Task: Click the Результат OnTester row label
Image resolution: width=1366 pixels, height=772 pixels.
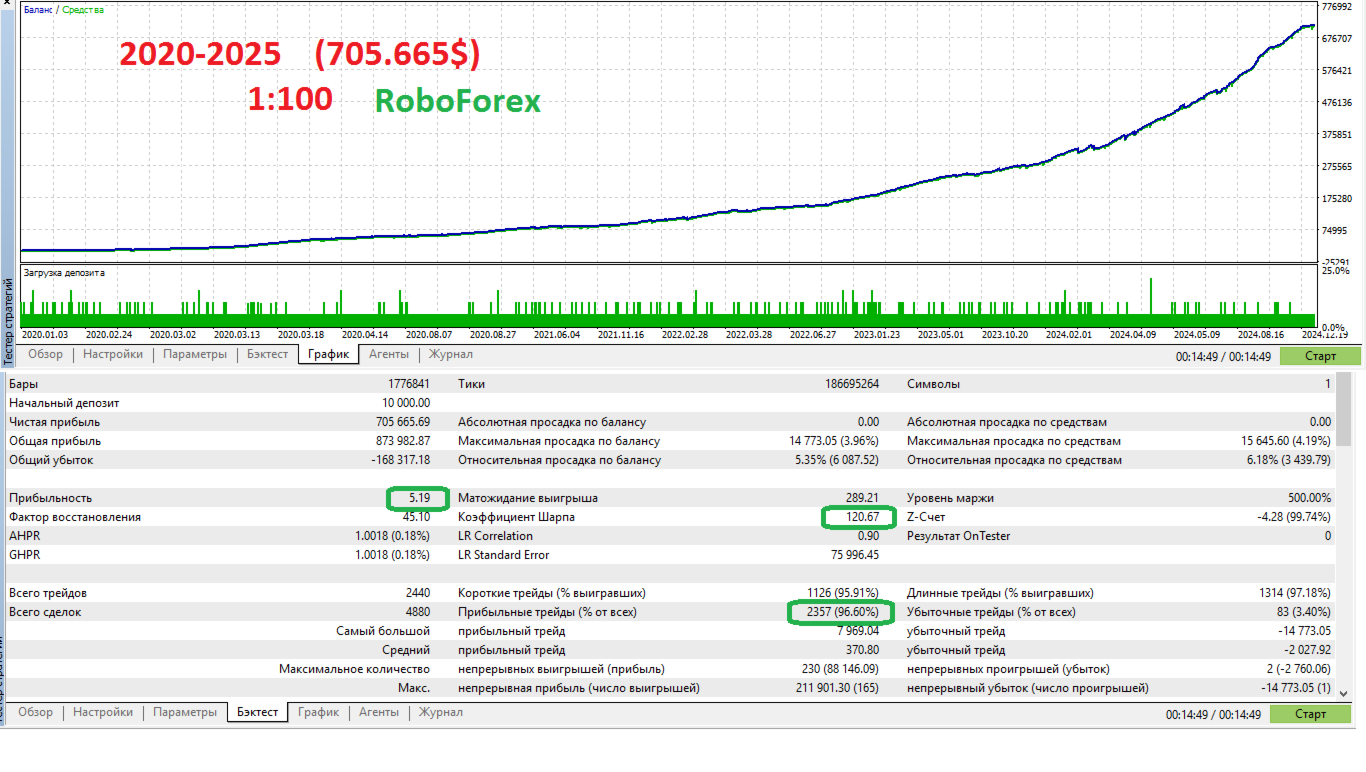Action: [958, 536]
